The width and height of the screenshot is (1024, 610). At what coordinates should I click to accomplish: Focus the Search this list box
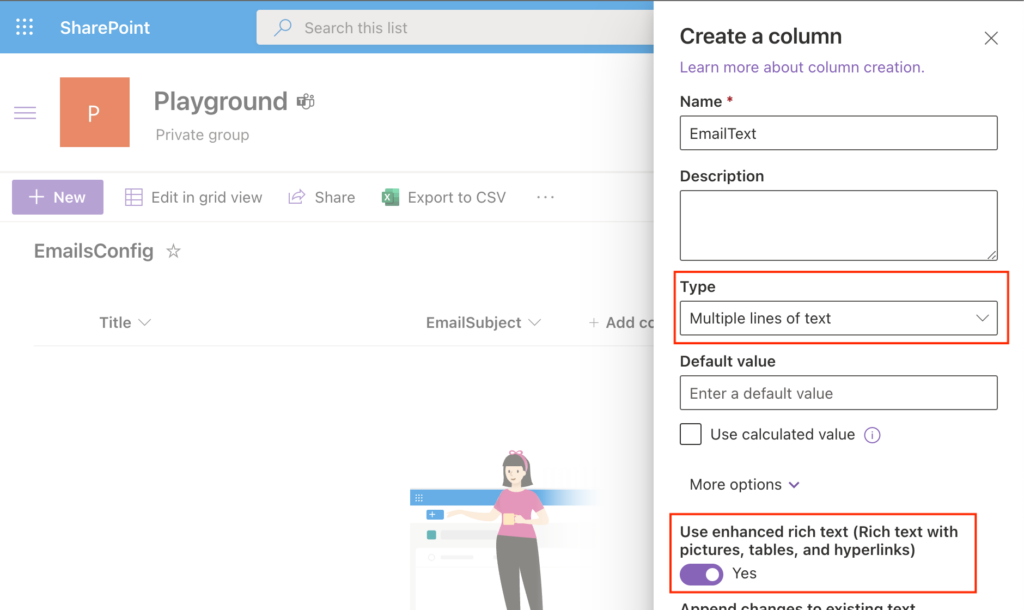pos(455,28)
